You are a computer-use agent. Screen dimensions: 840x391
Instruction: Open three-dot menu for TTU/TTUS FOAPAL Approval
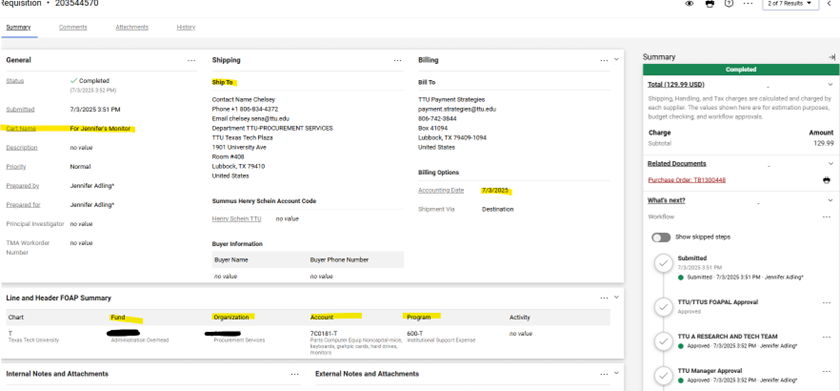pyautogui.click(x=827, y=302)
